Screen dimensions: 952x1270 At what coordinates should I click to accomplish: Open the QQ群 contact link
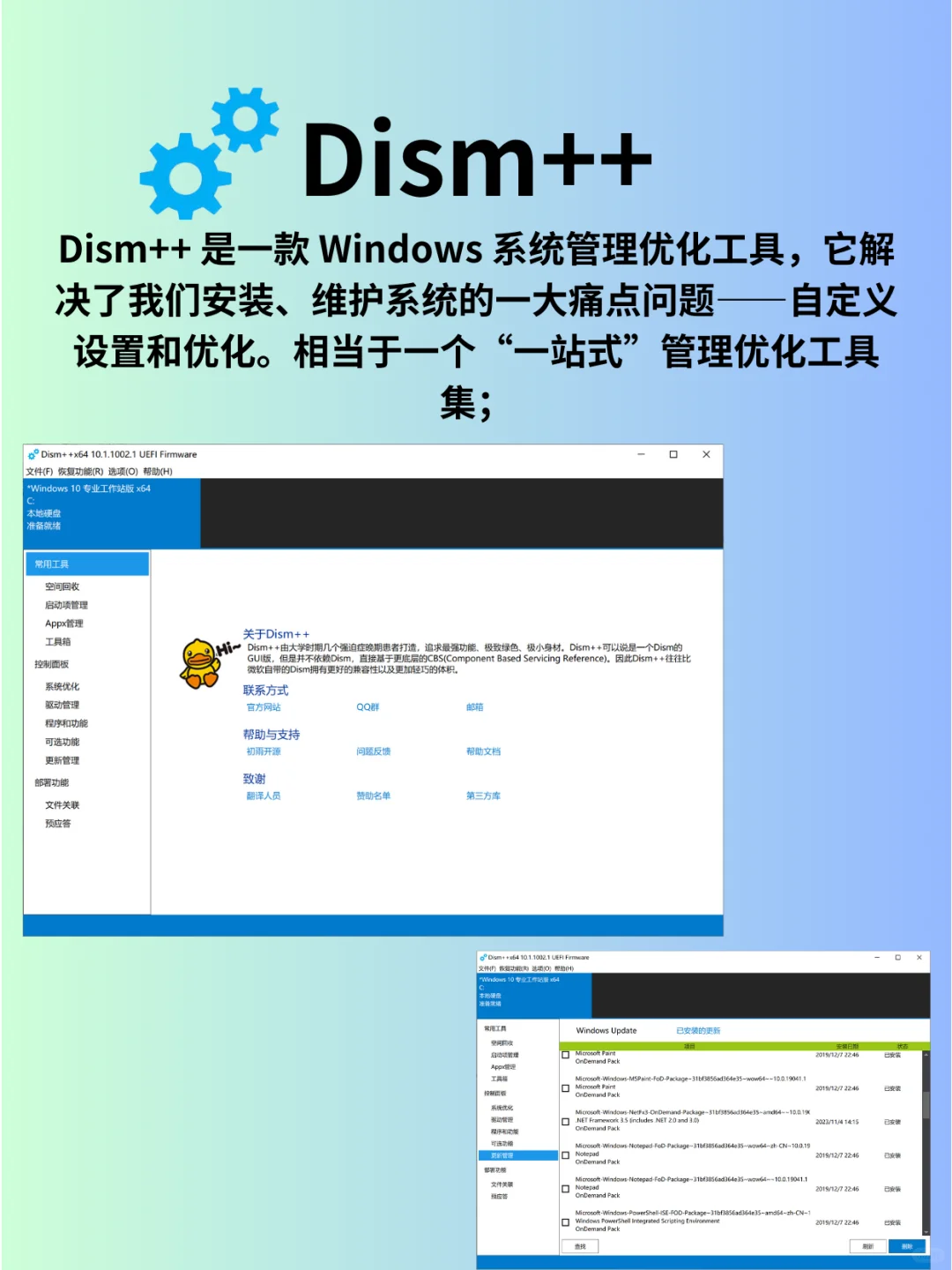point(368,707)
